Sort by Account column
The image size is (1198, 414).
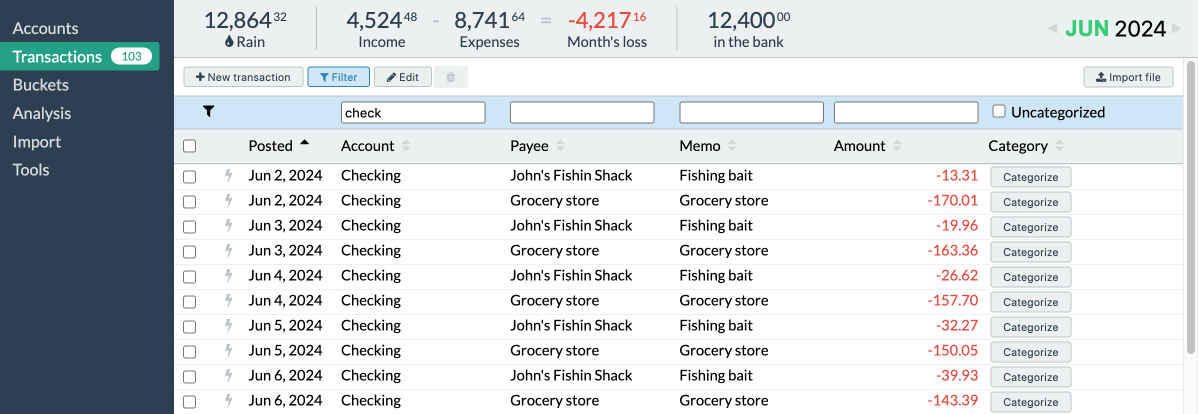pos(375,146)
